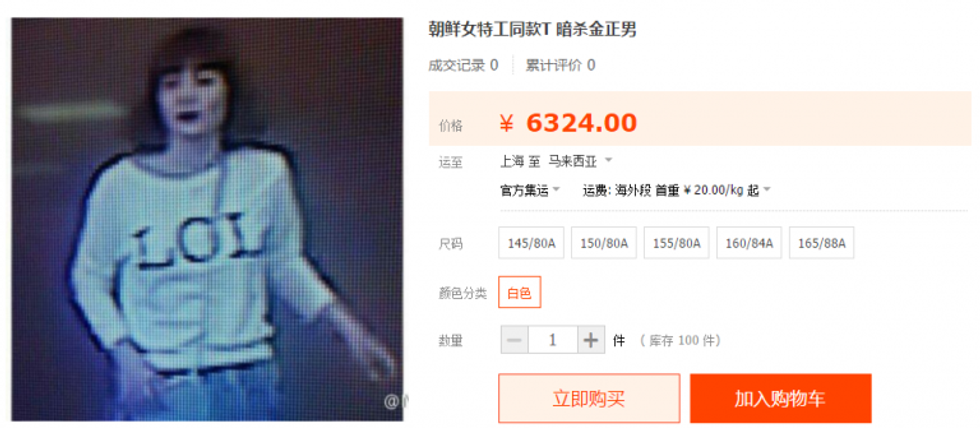Open the product photo thumbnail

coord(208,219)
